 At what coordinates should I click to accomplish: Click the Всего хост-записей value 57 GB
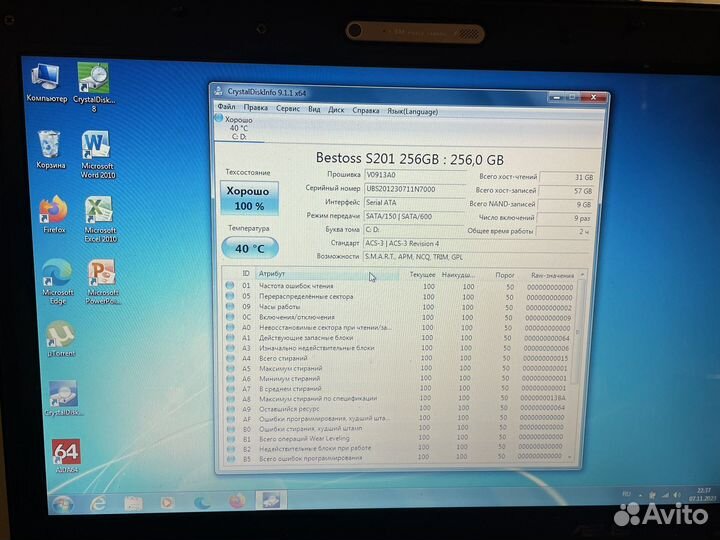click(x=566, y=191)
